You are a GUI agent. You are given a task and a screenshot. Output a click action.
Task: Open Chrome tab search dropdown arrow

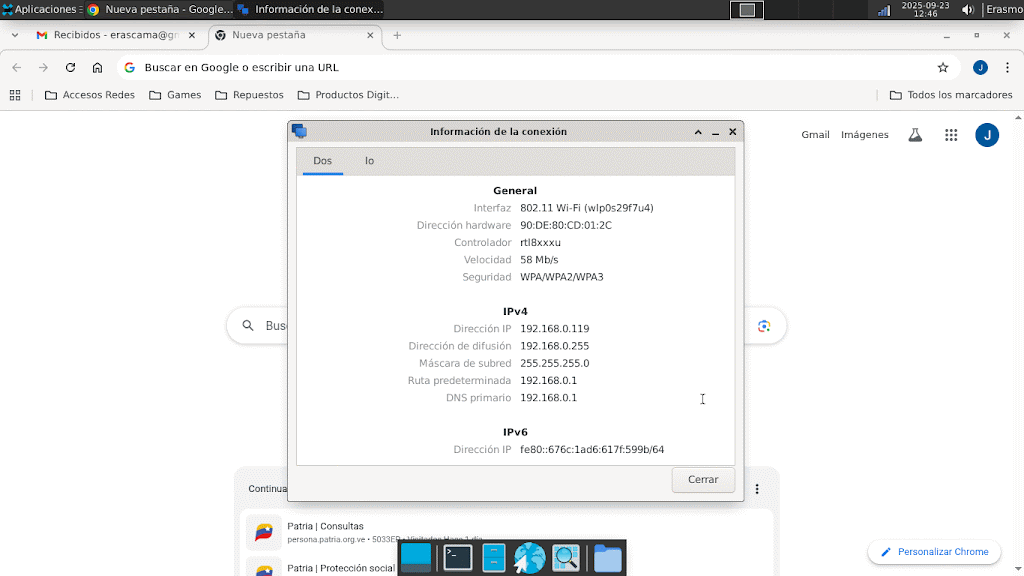click(x=15, y=35)
